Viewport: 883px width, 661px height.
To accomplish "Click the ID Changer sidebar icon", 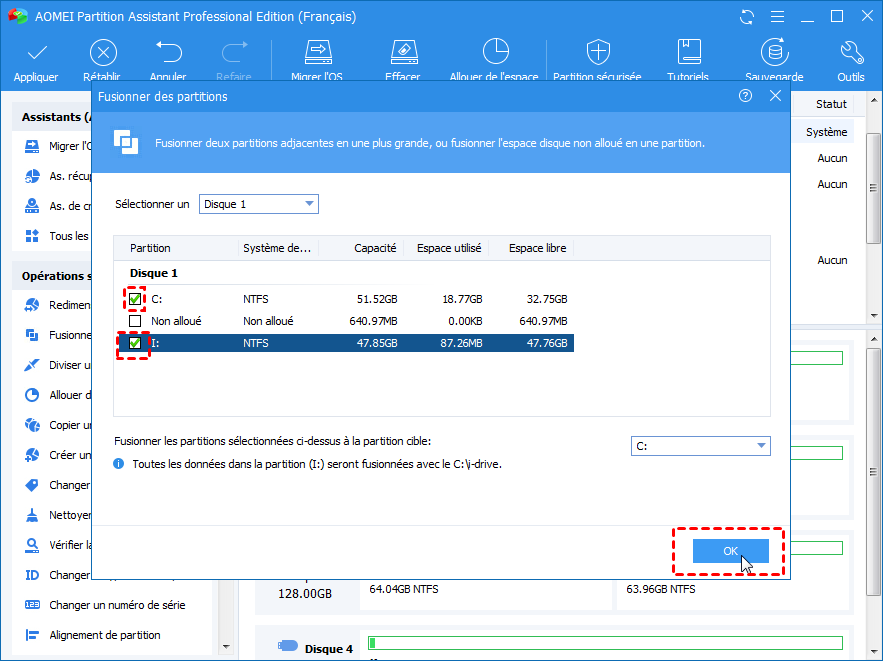I will coord(32,575).
